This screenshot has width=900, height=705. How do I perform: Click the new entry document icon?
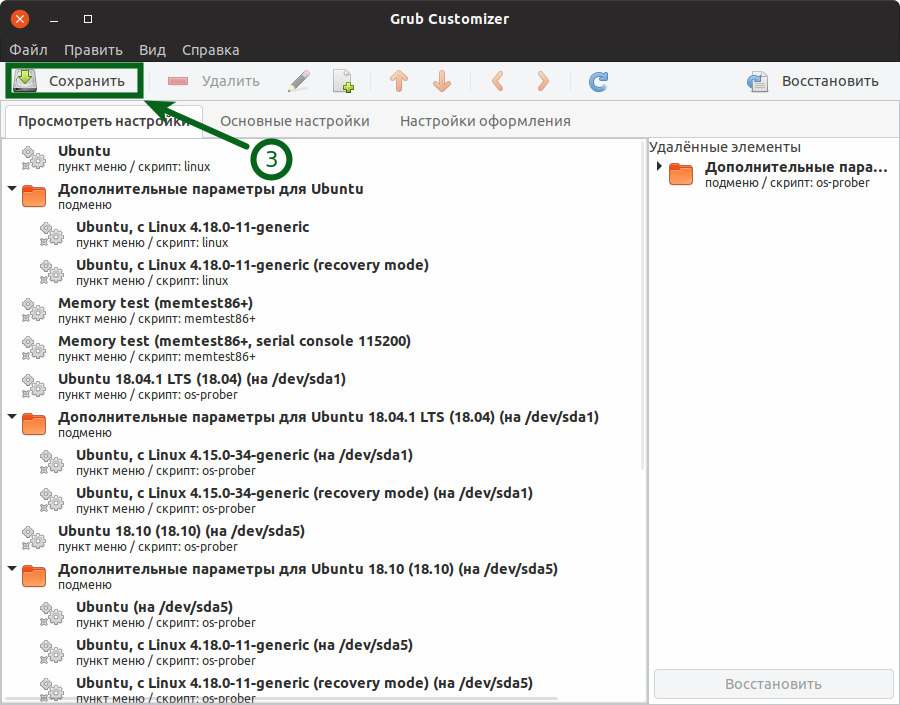[x=343, y=81]
